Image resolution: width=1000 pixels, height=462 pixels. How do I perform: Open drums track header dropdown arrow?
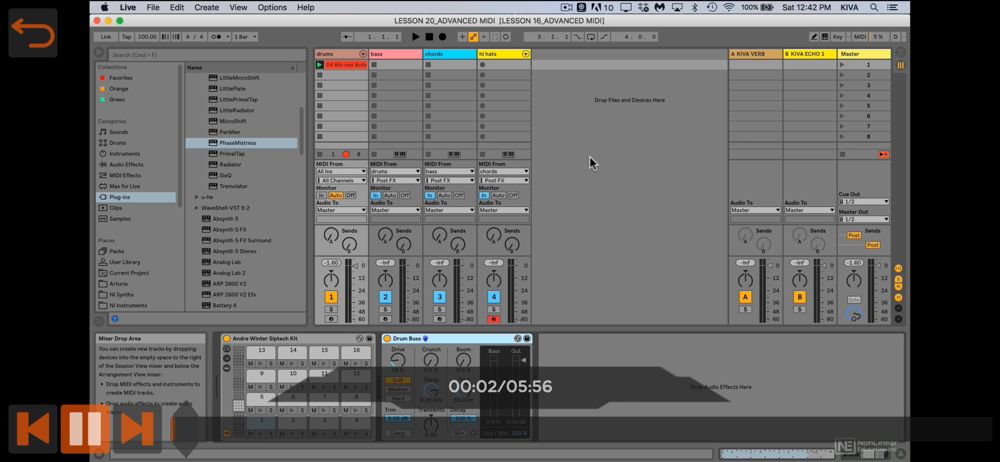click(x=363, y=54)
